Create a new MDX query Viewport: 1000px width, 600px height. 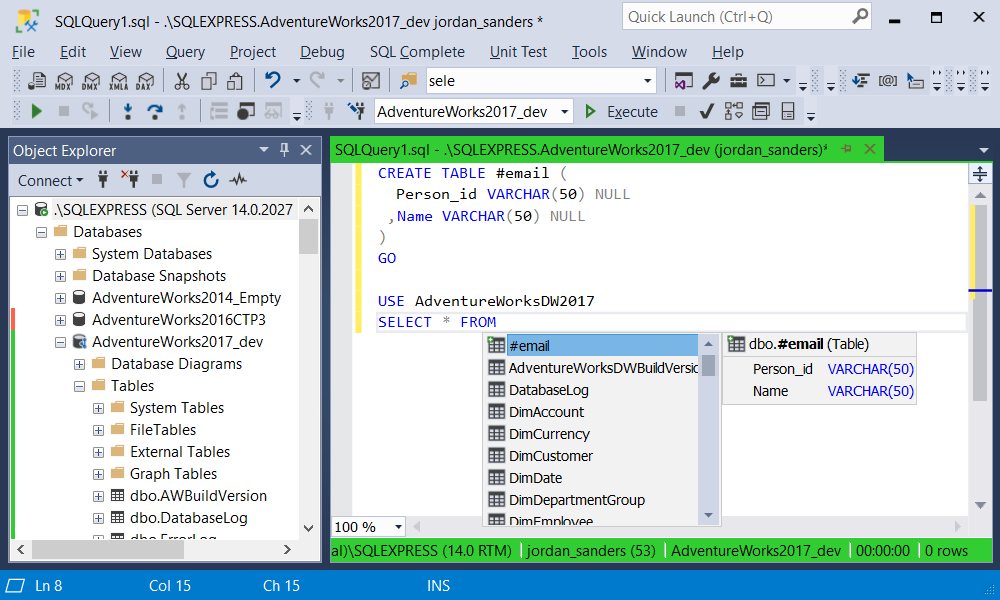(x=63, y=79)
